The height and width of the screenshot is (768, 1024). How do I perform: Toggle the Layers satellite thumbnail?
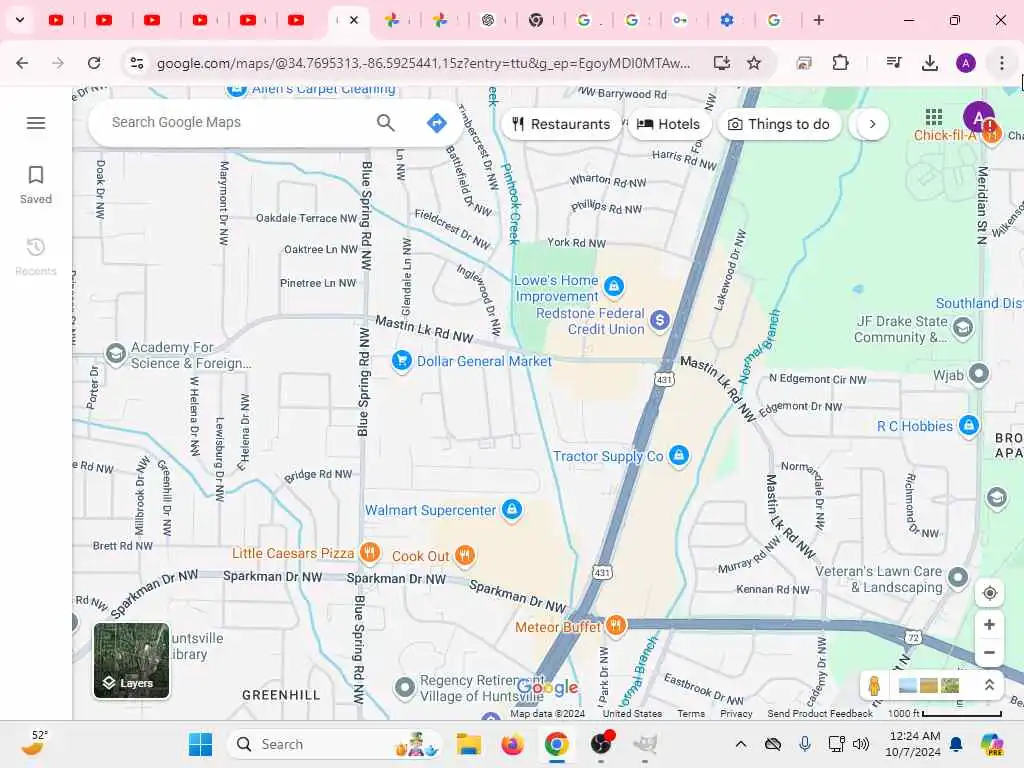pyautogui.click(x=131, y=660)
